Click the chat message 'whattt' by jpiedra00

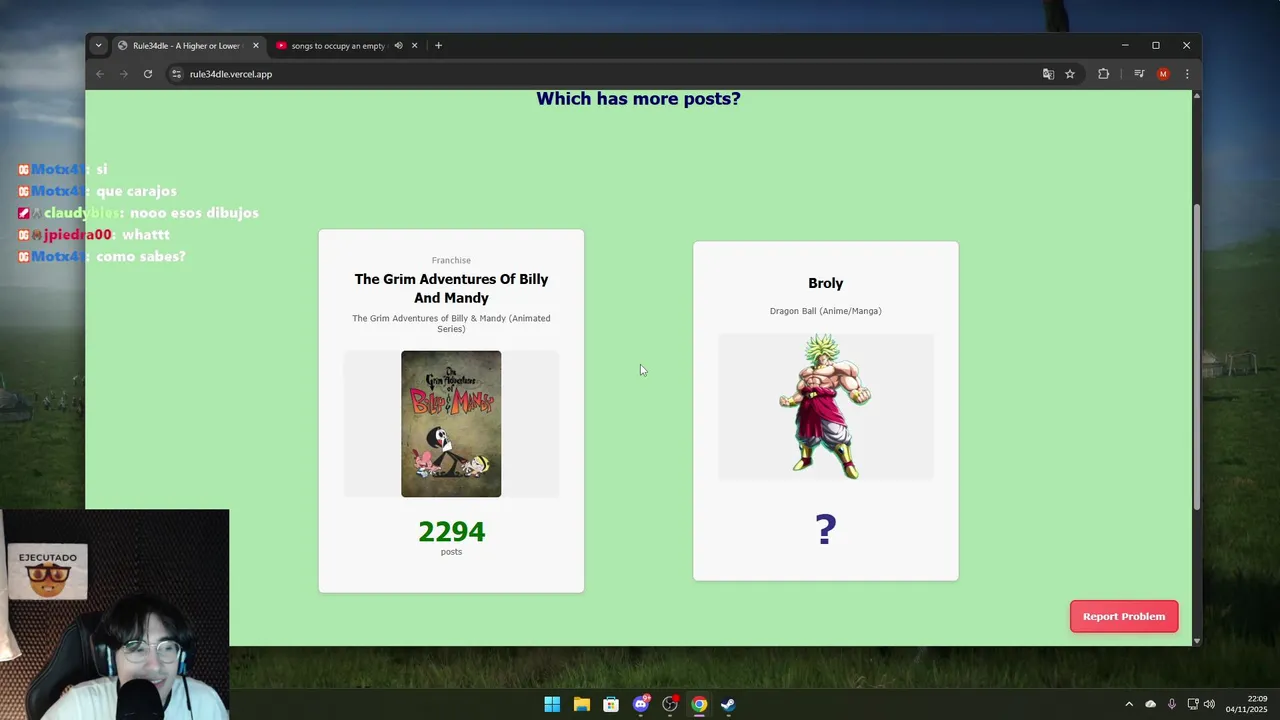click(x=146, y=235)
